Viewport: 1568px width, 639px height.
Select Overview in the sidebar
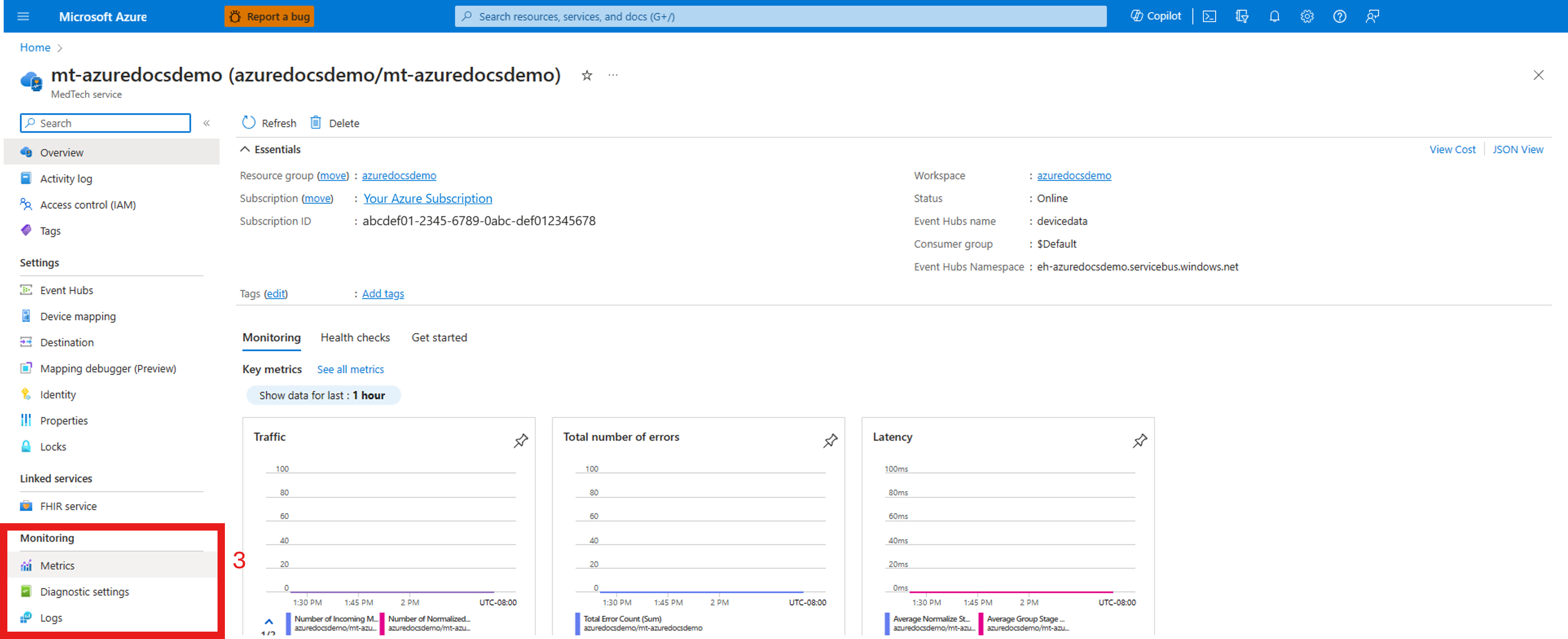click(x=111, y=152)
